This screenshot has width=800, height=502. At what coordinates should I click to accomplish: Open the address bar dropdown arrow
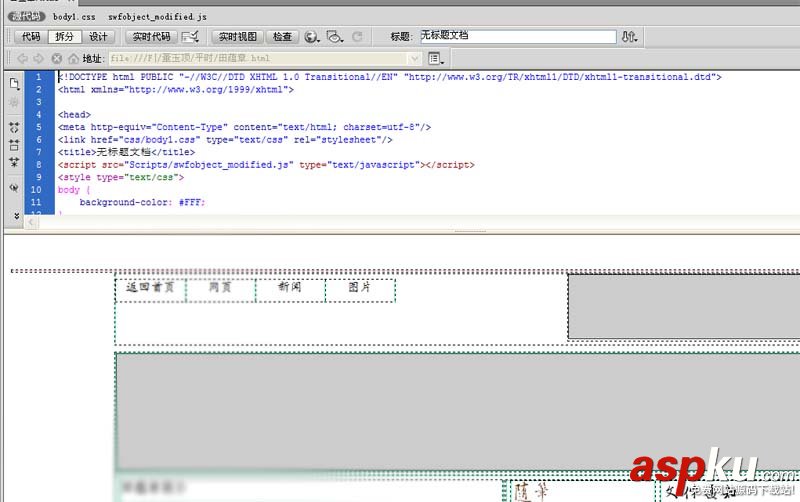(414, 59)
